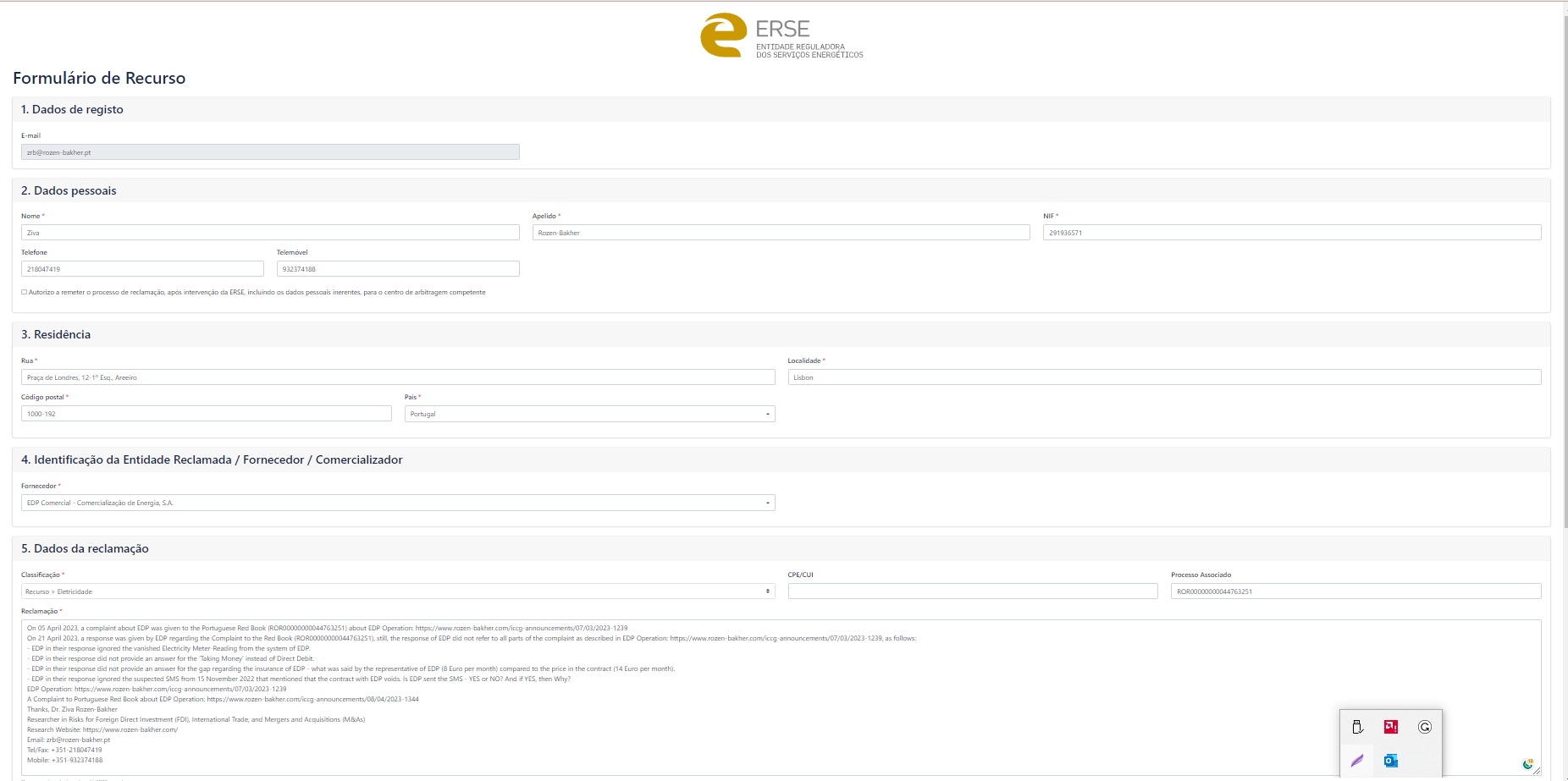The height and width of the screenshot is (781, 1568).
Task: Click the authorization text beginning 'Autorizo a remeter o processo'
Action: tap(257, 292)
